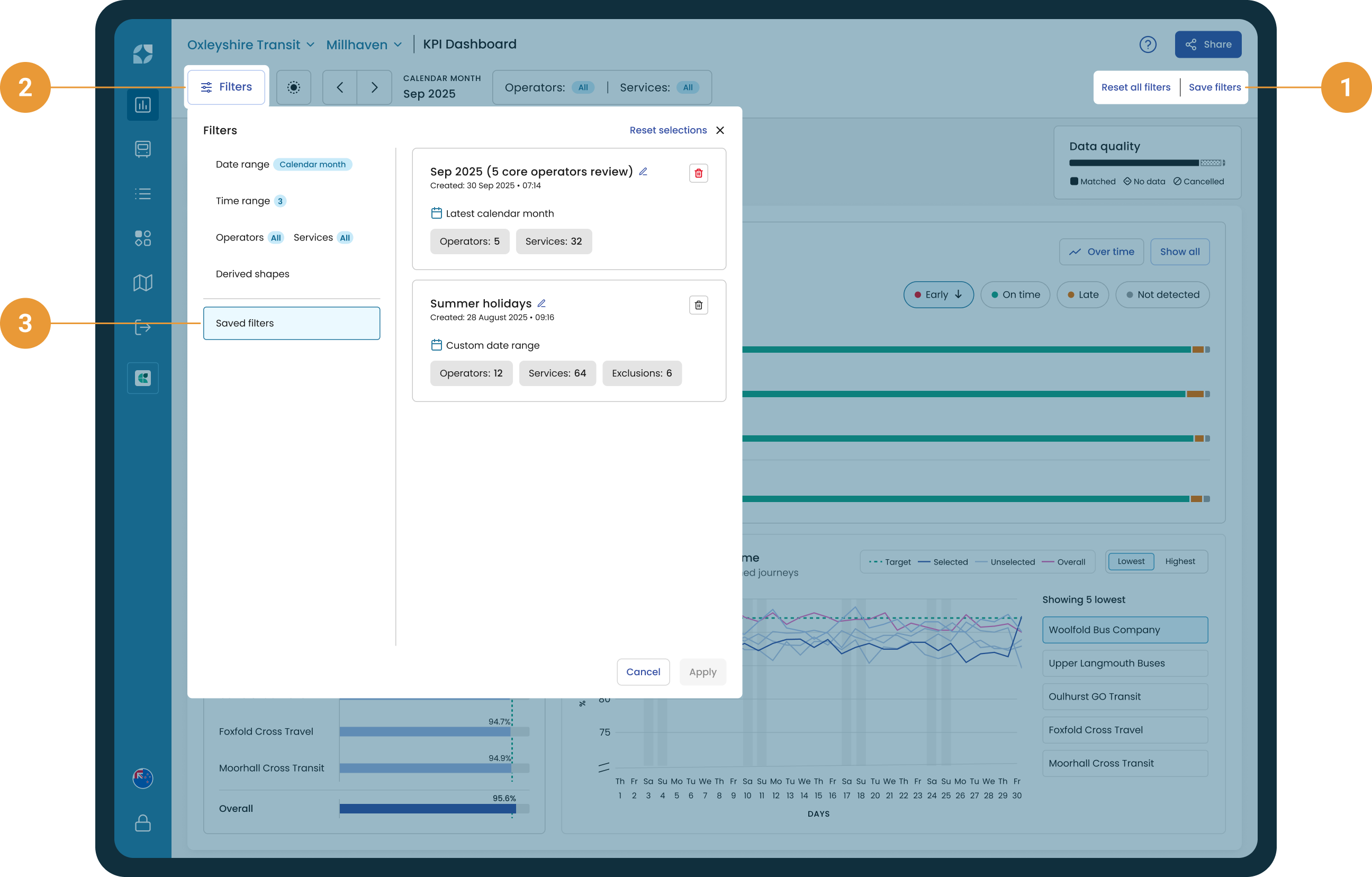Screen dimensions: 1372x877
Task: Click Save filters
Action: pos(1214,87)
